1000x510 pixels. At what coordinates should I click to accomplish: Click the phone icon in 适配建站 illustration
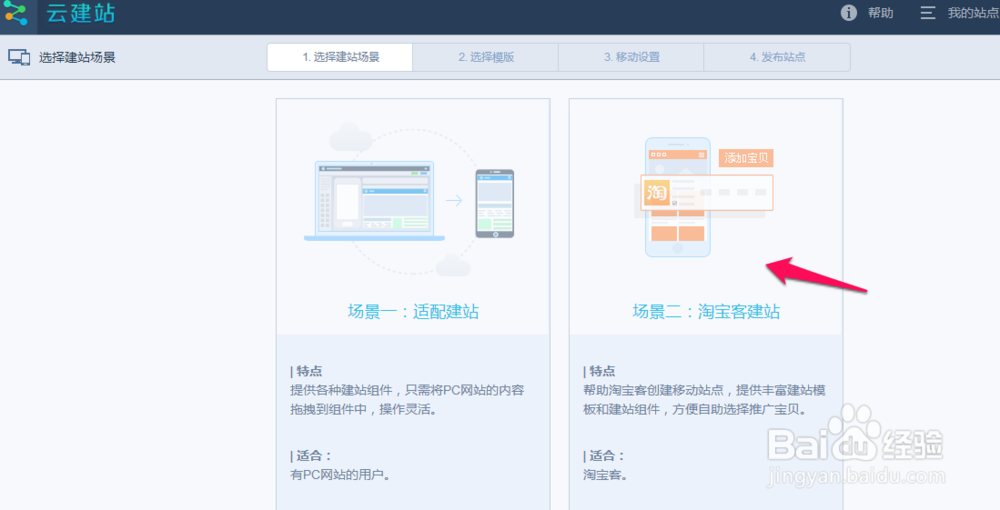tap(495, 203)
